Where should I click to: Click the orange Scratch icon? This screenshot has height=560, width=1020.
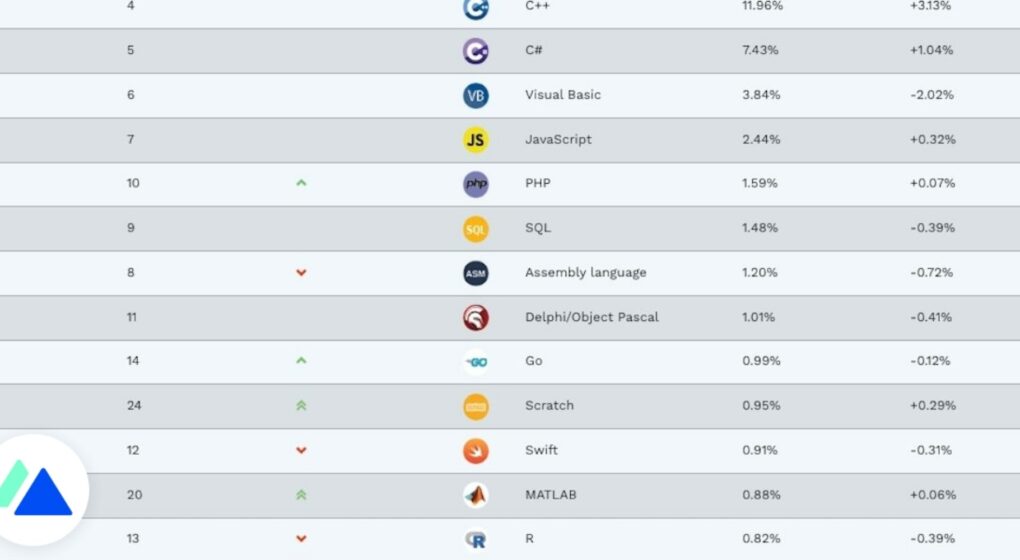tap(476, 407)
